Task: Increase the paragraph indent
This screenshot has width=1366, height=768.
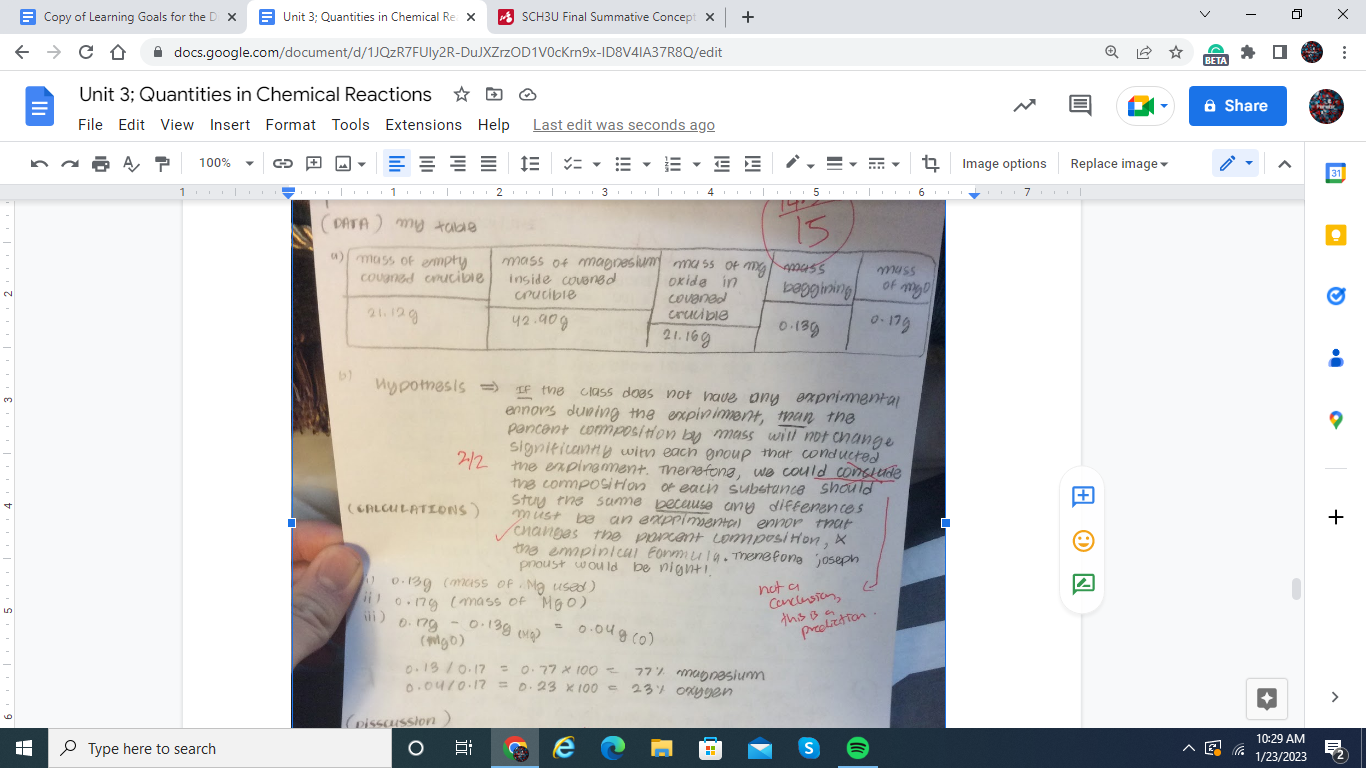Action: [753, 164]
